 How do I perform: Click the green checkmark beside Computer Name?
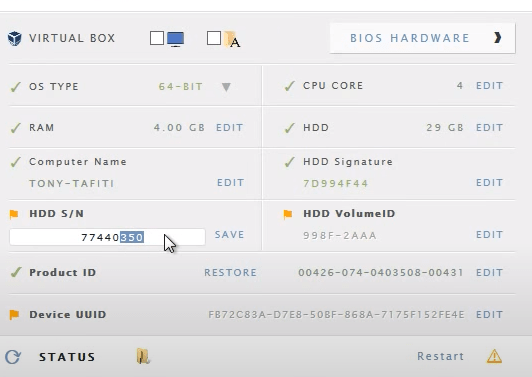[16, 162]
